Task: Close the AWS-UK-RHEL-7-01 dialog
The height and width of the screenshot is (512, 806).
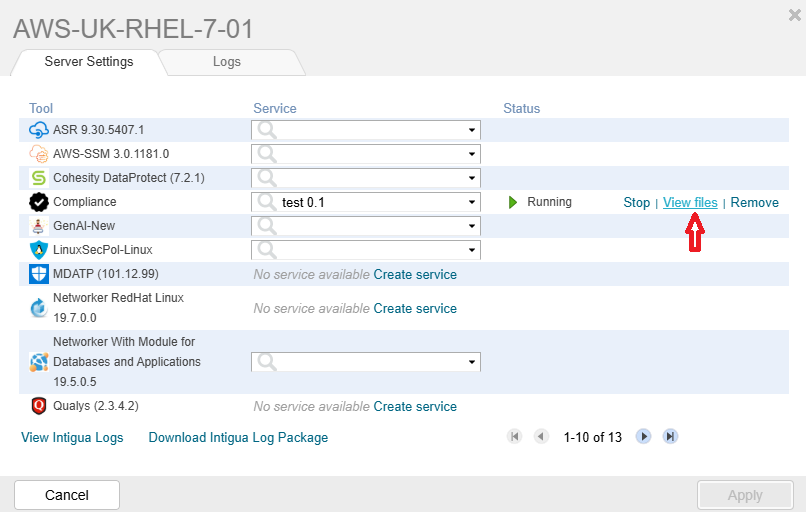Action: tap(794, 15)
